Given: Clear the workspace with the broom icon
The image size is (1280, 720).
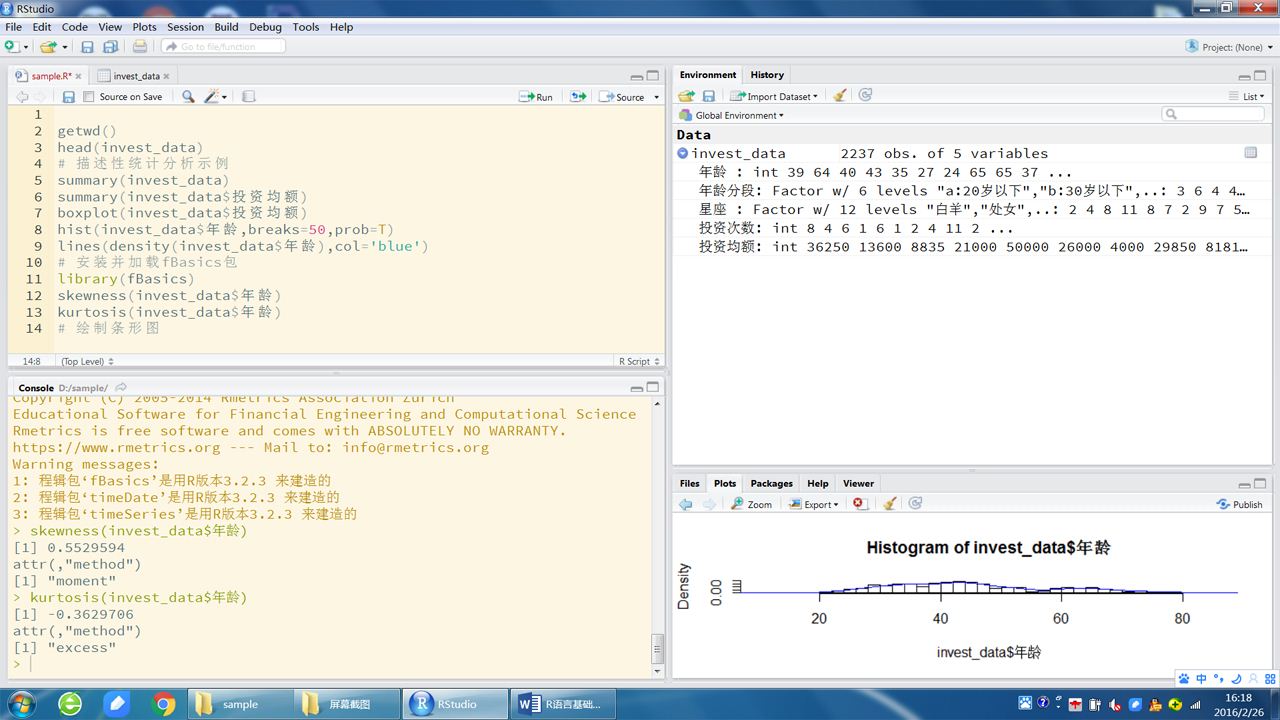Looking at the screenshot, I should click(840, 96).
